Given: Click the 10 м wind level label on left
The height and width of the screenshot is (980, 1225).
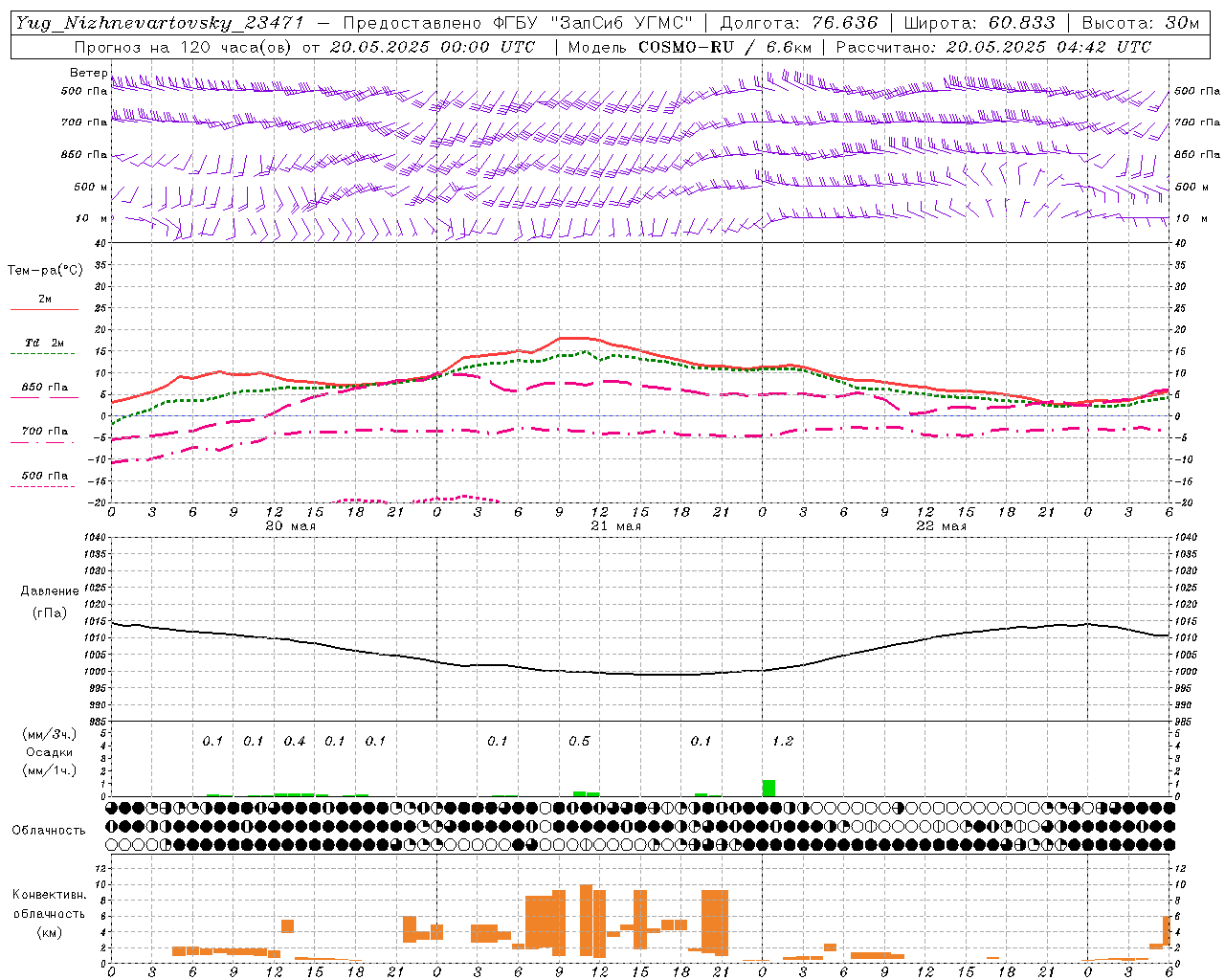Looking at the screenshot, I should point(92,219).
